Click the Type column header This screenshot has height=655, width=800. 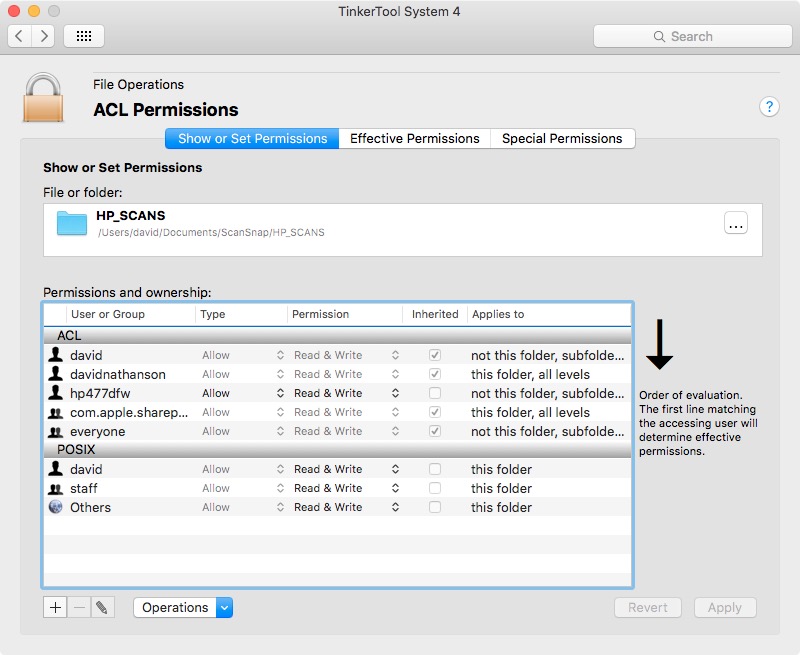241,314
